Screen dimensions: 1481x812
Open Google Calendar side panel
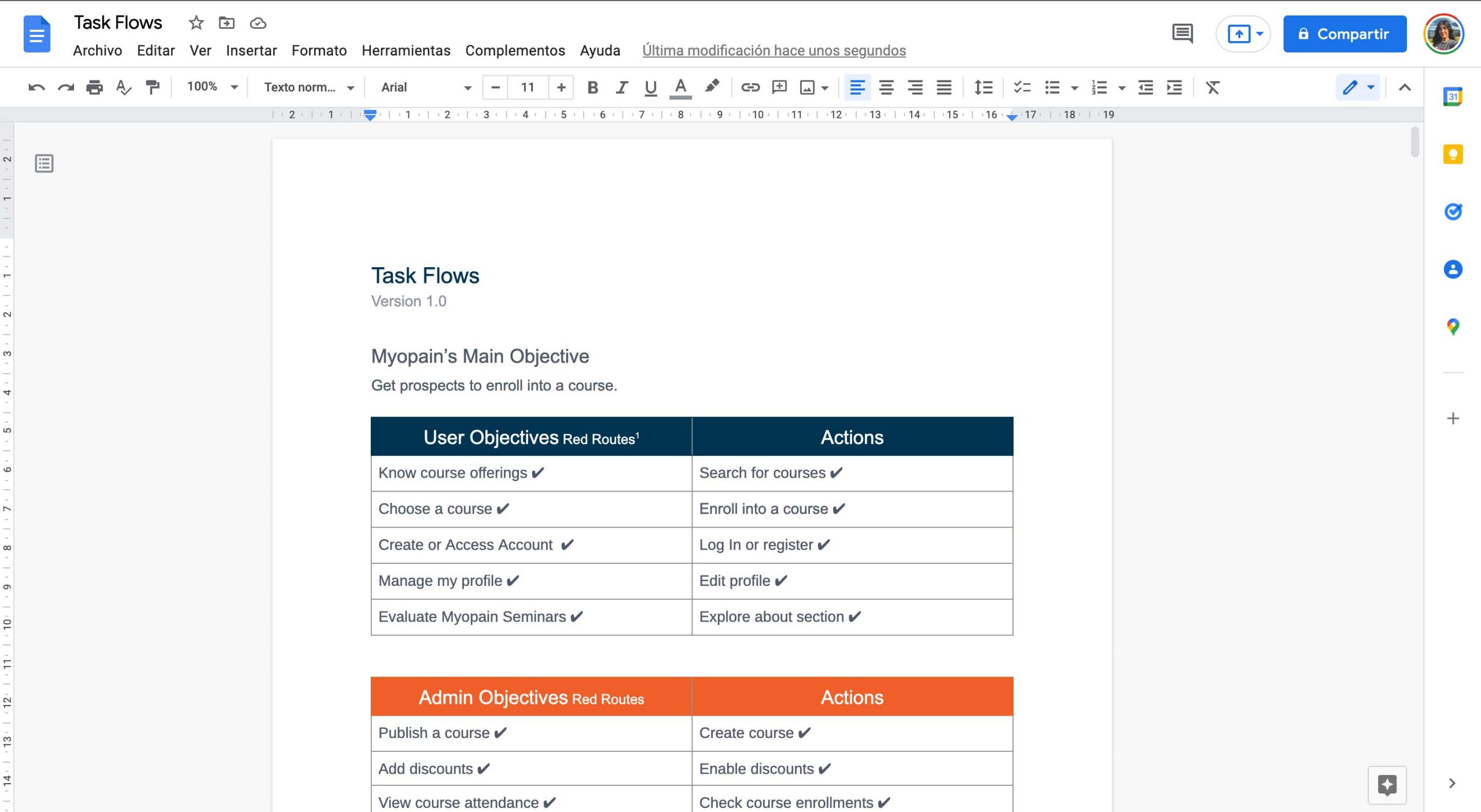(1453, 96)
